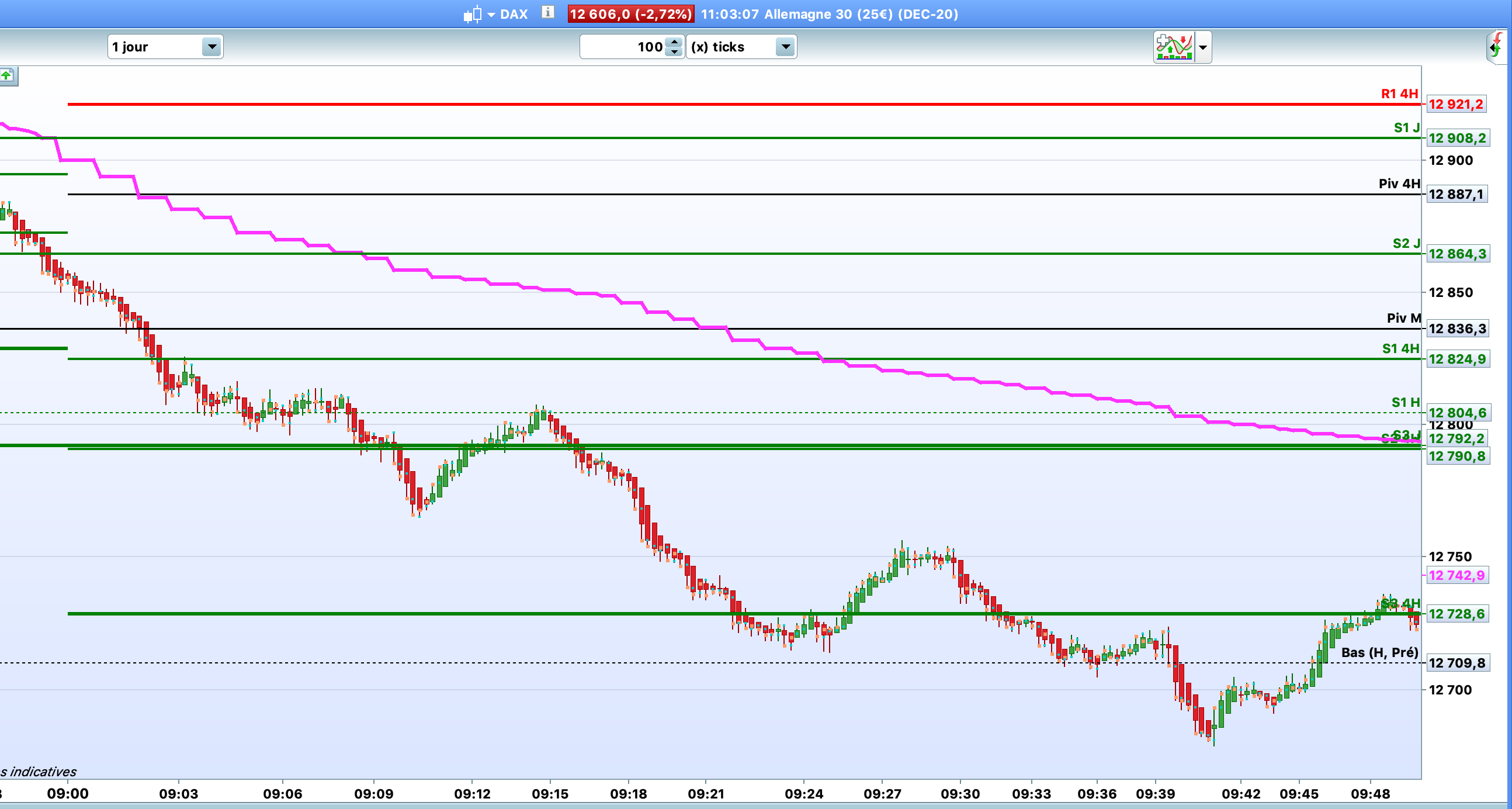
Task: Click the Piv 4H 12 887,1 price label
Action: 1456,194
